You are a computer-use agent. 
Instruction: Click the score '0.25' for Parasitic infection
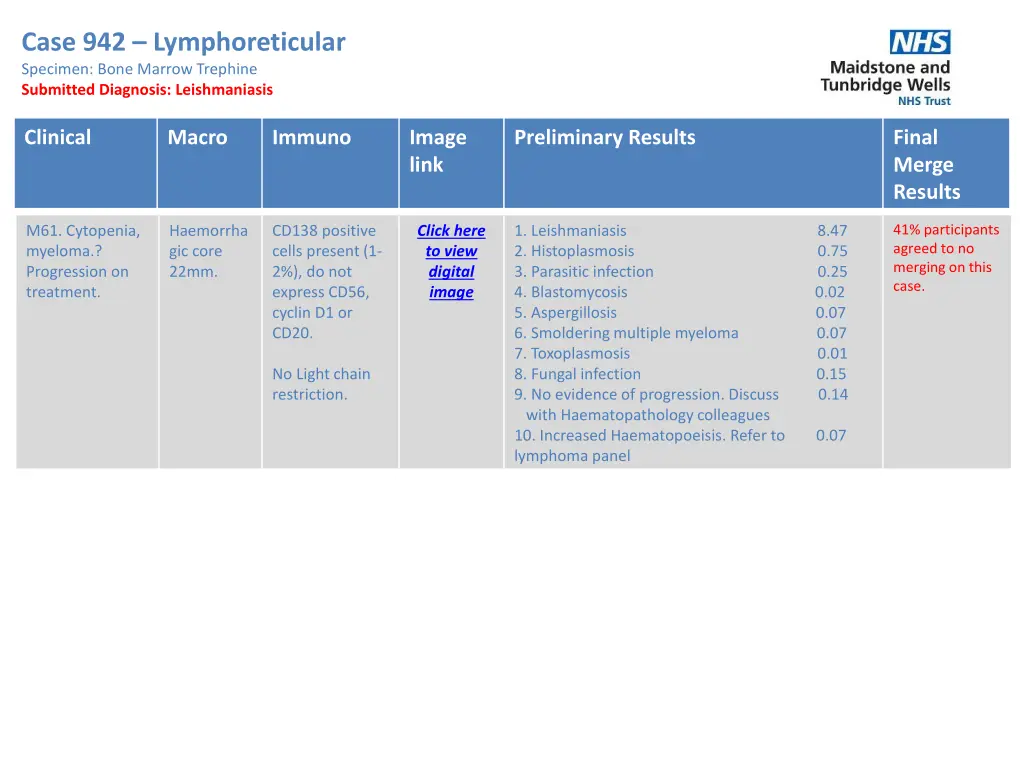point(832,272)
